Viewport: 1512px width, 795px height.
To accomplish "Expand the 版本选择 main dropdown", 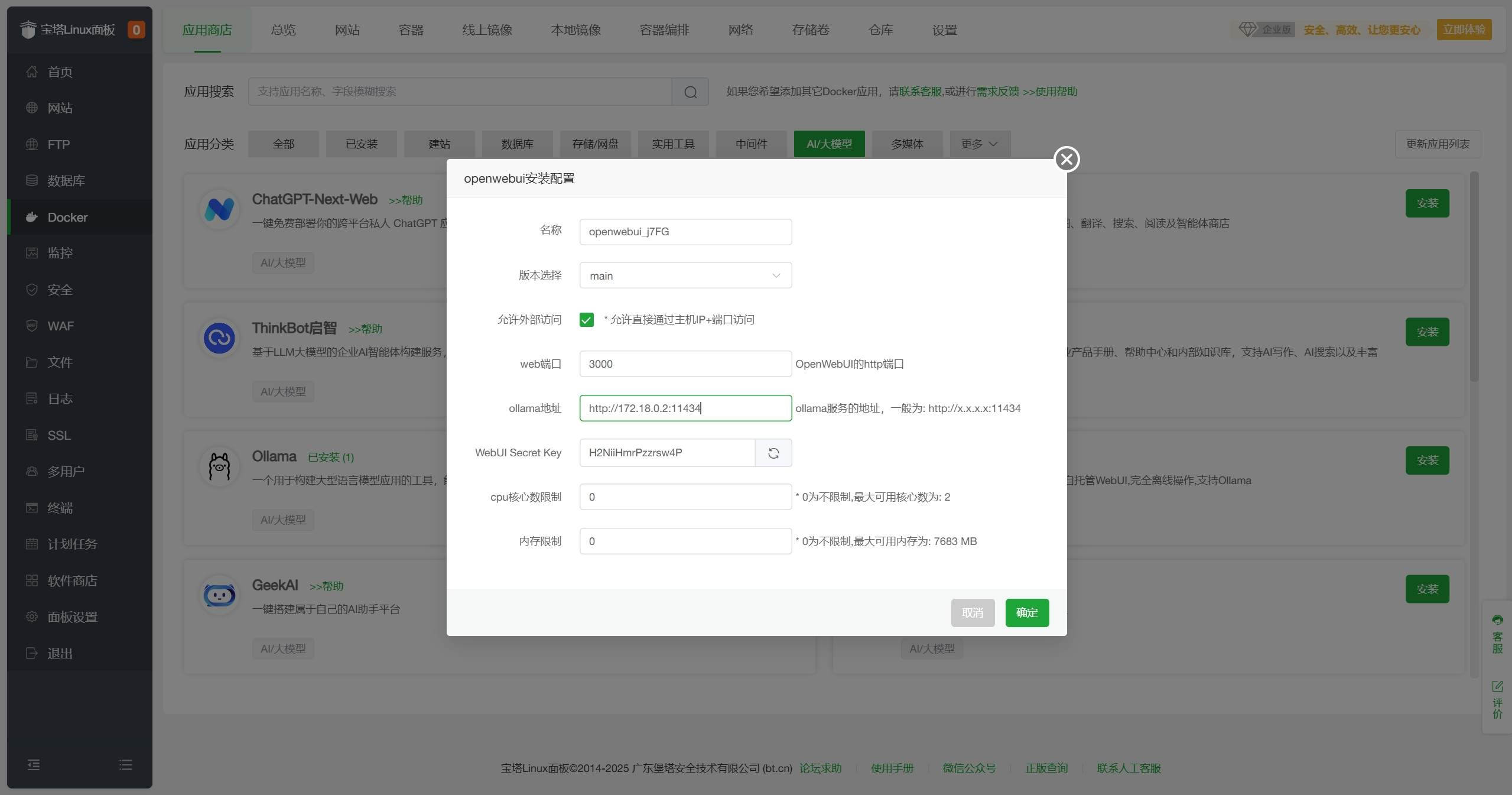I will coord(685,275).
